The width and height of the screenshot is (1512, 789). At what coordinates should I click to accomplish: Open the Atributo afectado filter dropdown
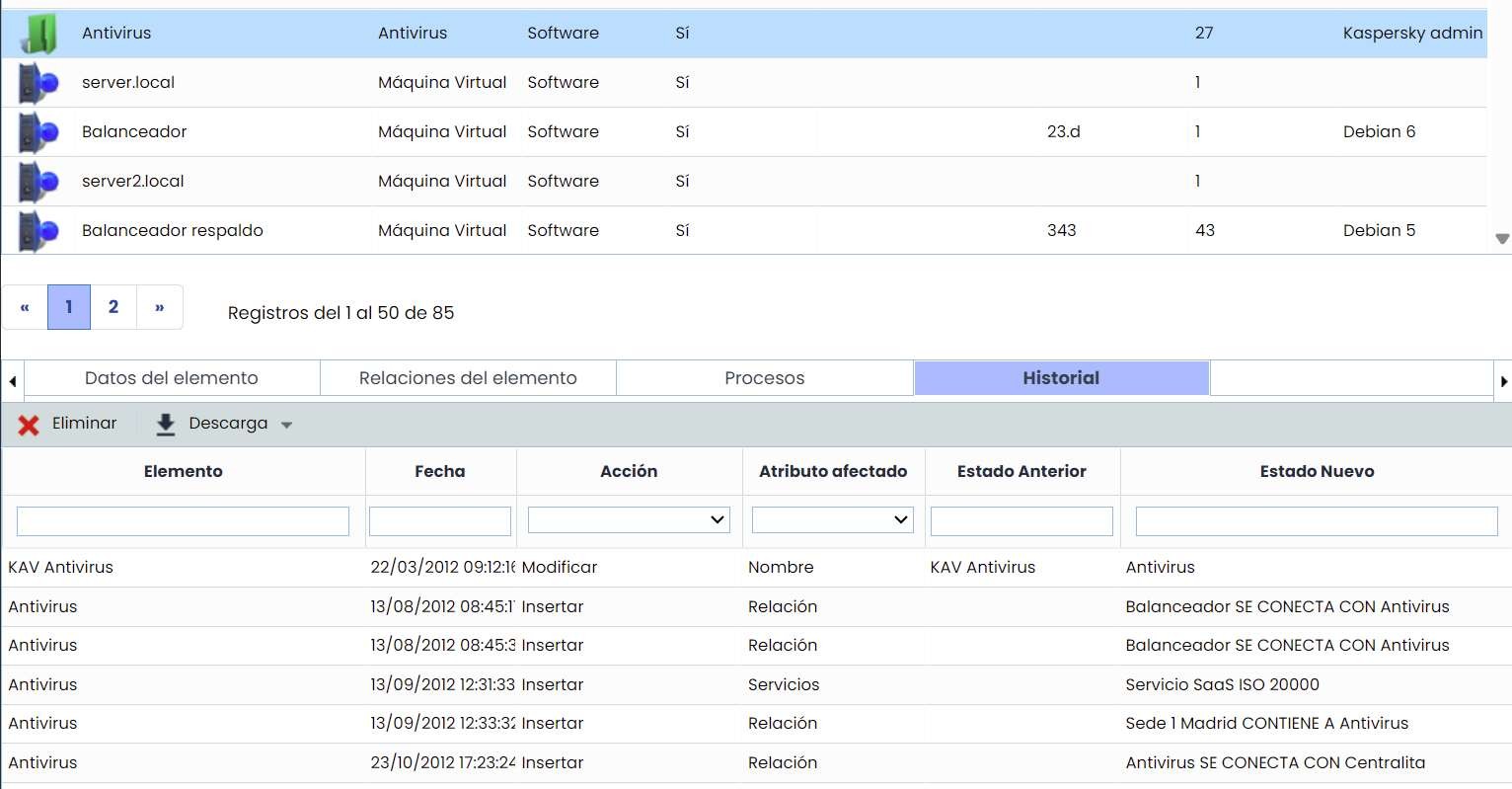point(832,519)
